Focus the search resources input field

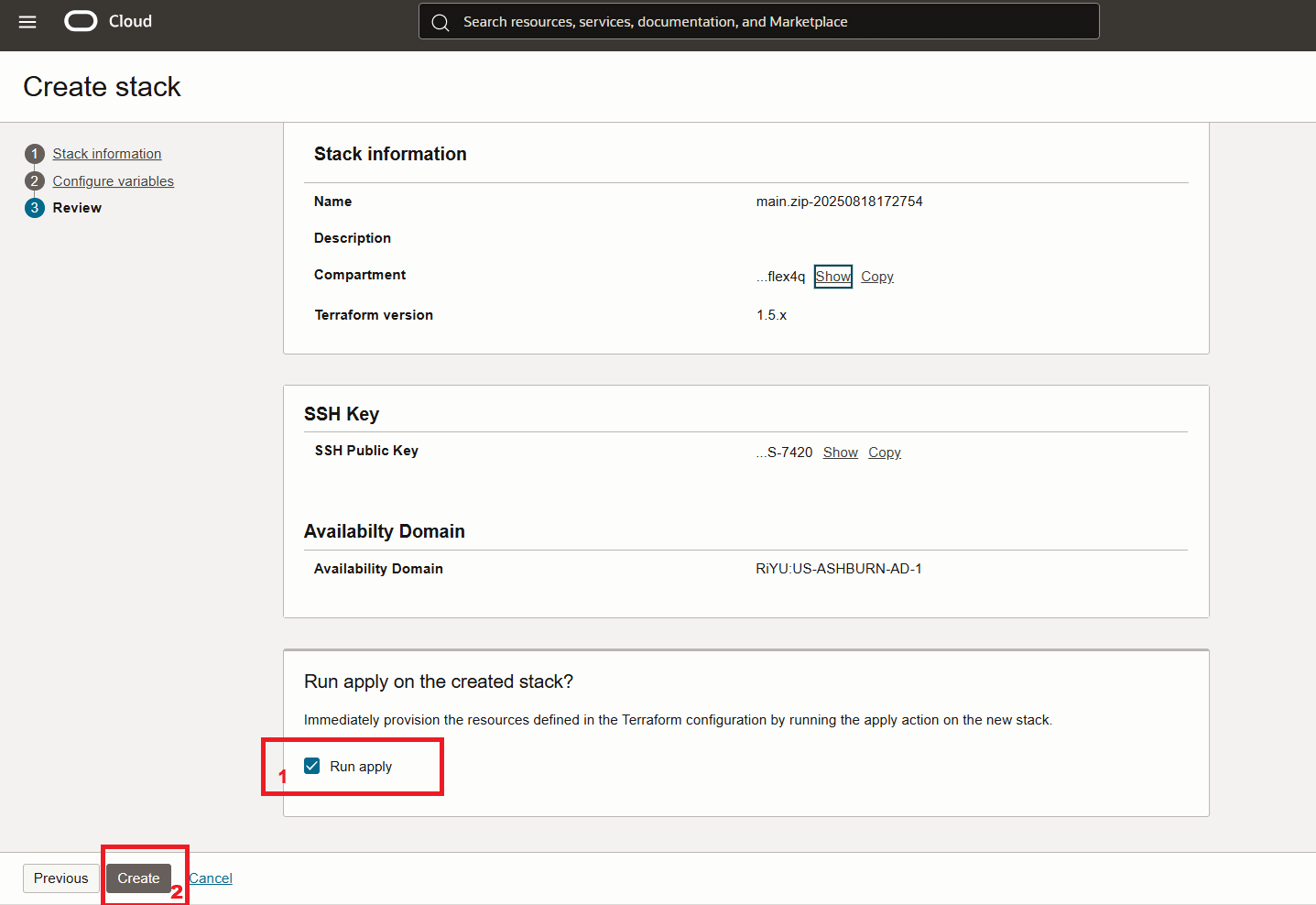(759, 21)
